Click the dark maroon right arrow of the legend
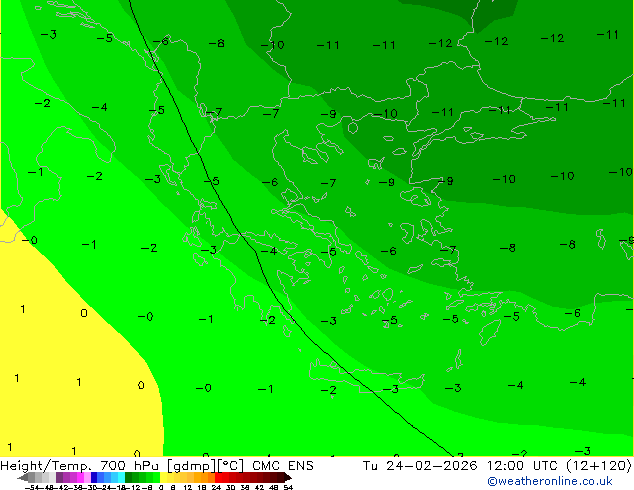 coord(287,478)
